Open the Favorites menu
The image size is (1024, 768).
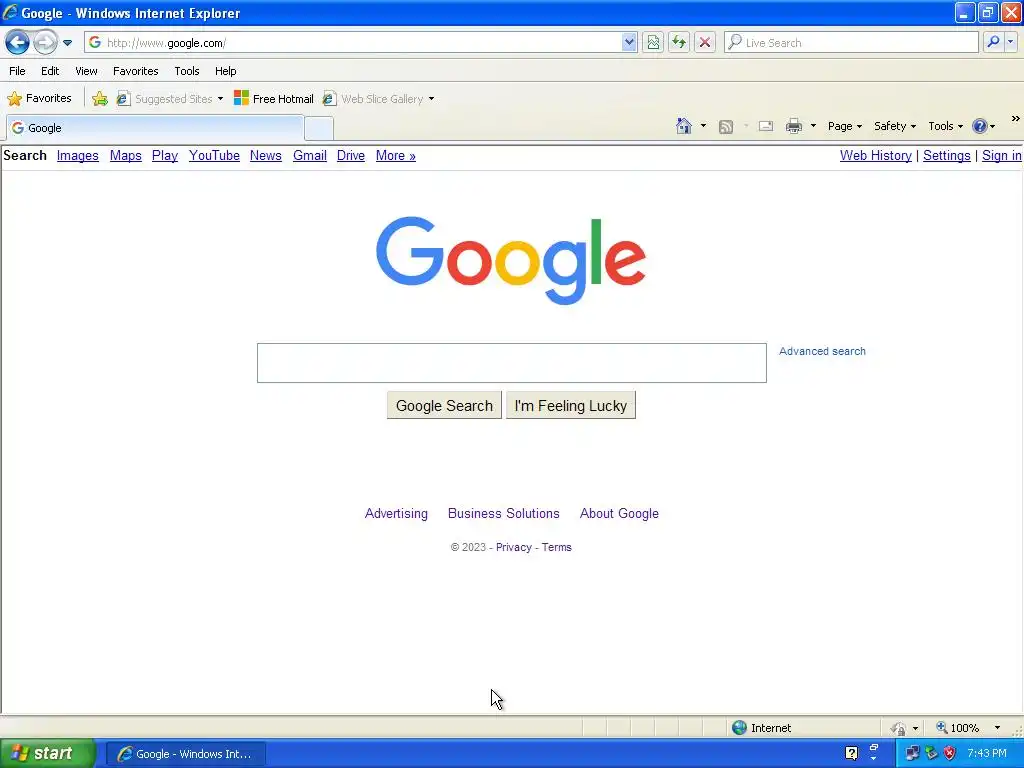click(x=135, y=71)
